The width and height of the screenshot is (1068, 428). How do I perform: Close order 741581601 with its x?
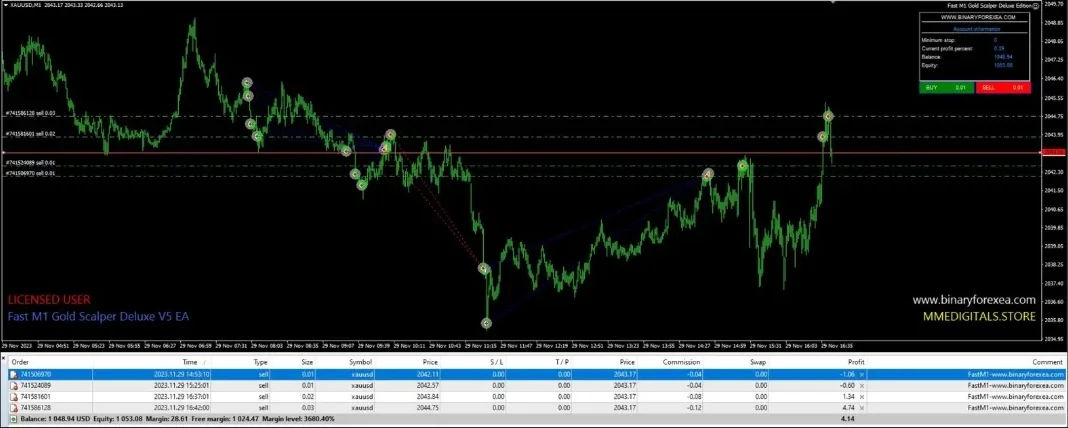pyautogui.click(x=862, y=397)
